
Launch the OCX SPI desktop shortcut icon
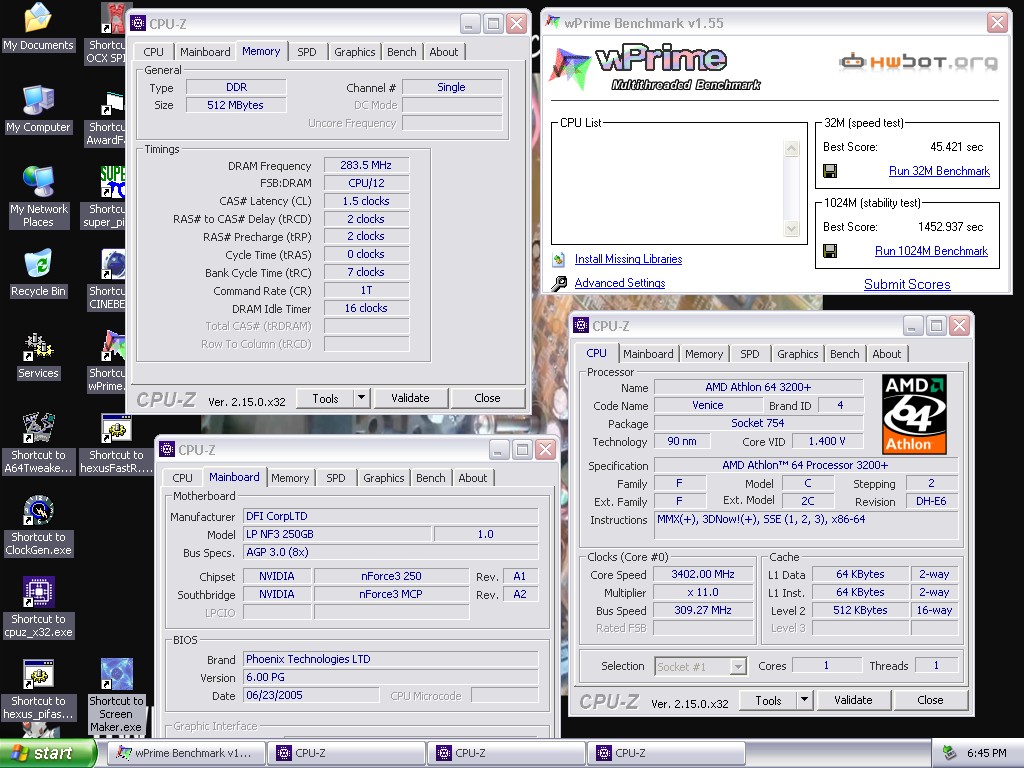(112, 18)
